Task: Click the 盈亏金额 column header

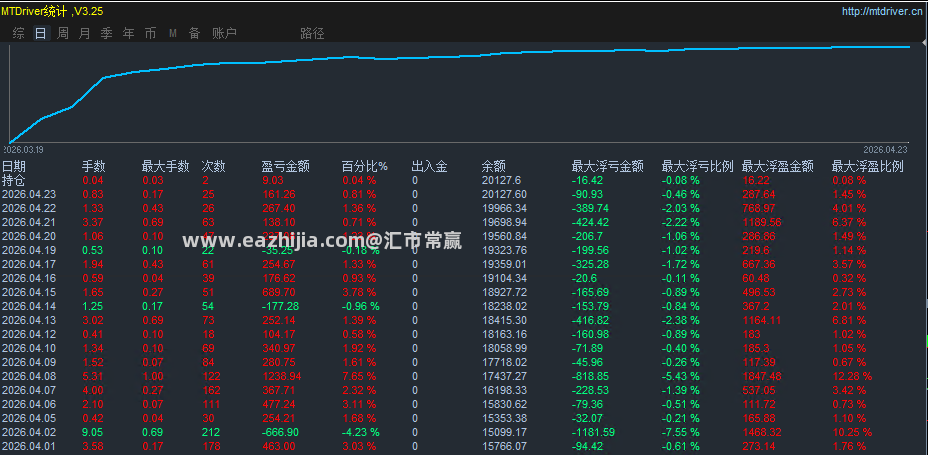Action: [286, 167]
